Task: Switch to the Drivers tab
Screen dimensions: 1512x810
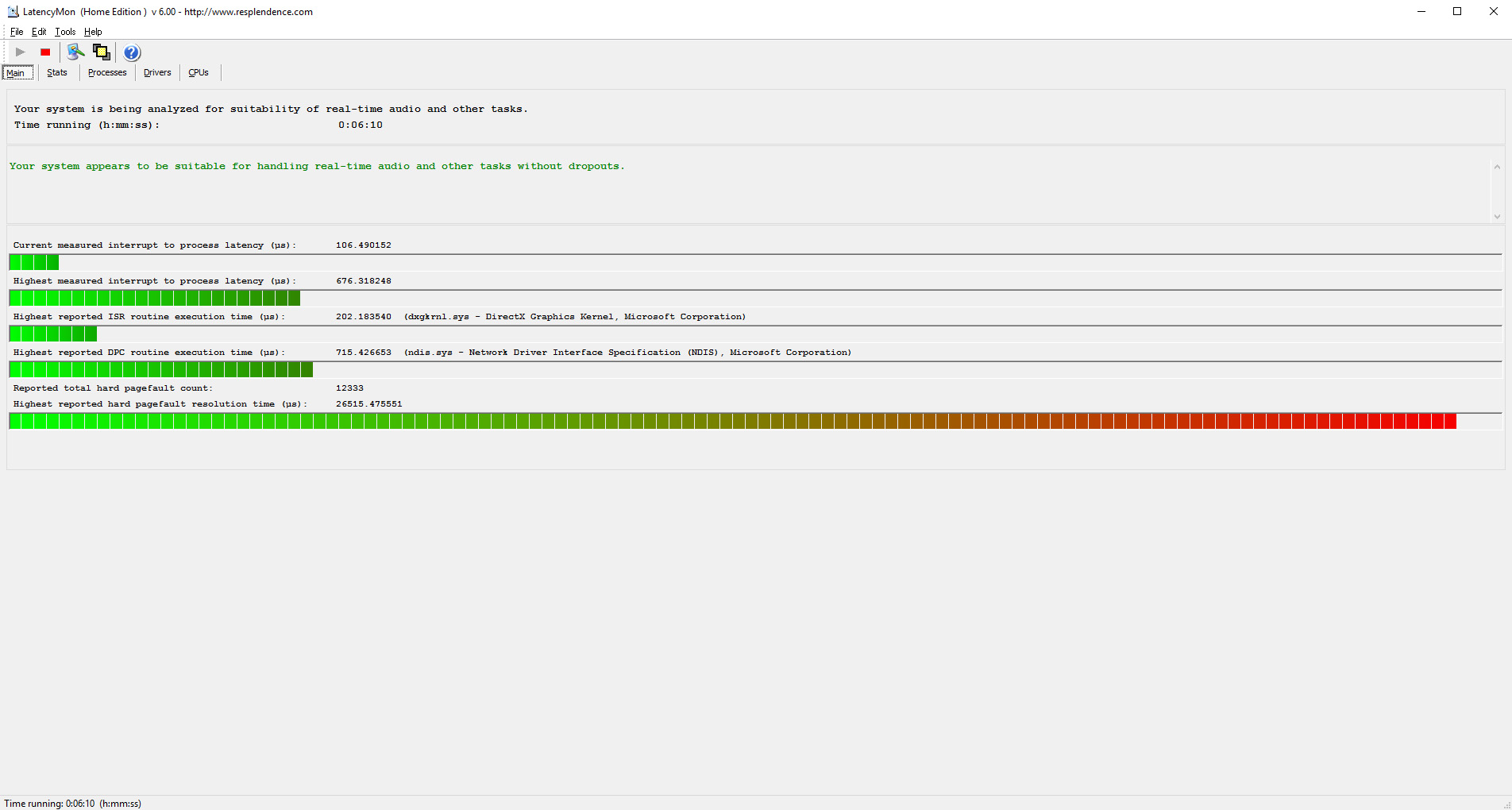Action: click(x=157, y=73)
